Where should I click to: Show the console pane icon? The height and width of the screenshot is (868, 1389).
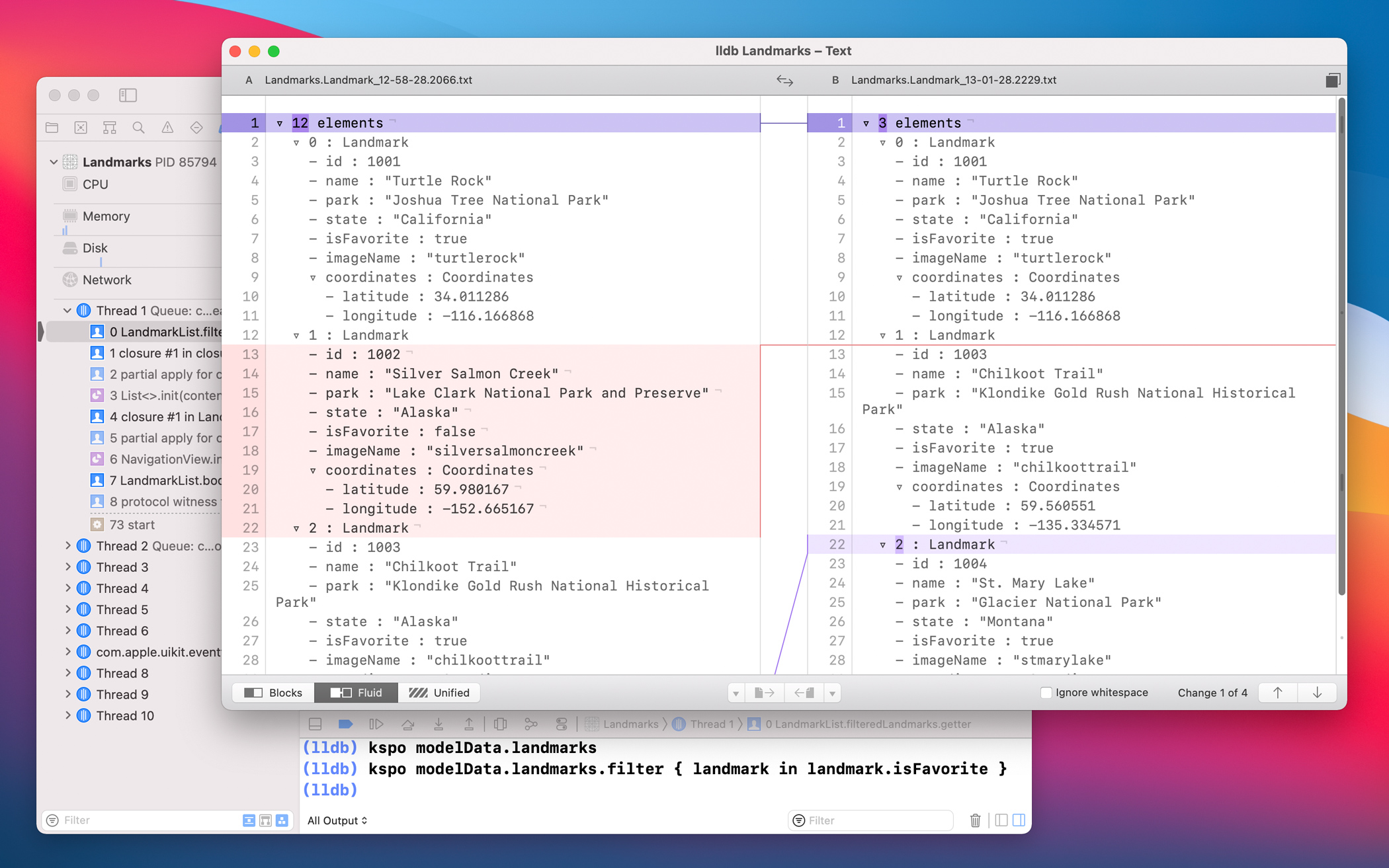(1019, 820)
